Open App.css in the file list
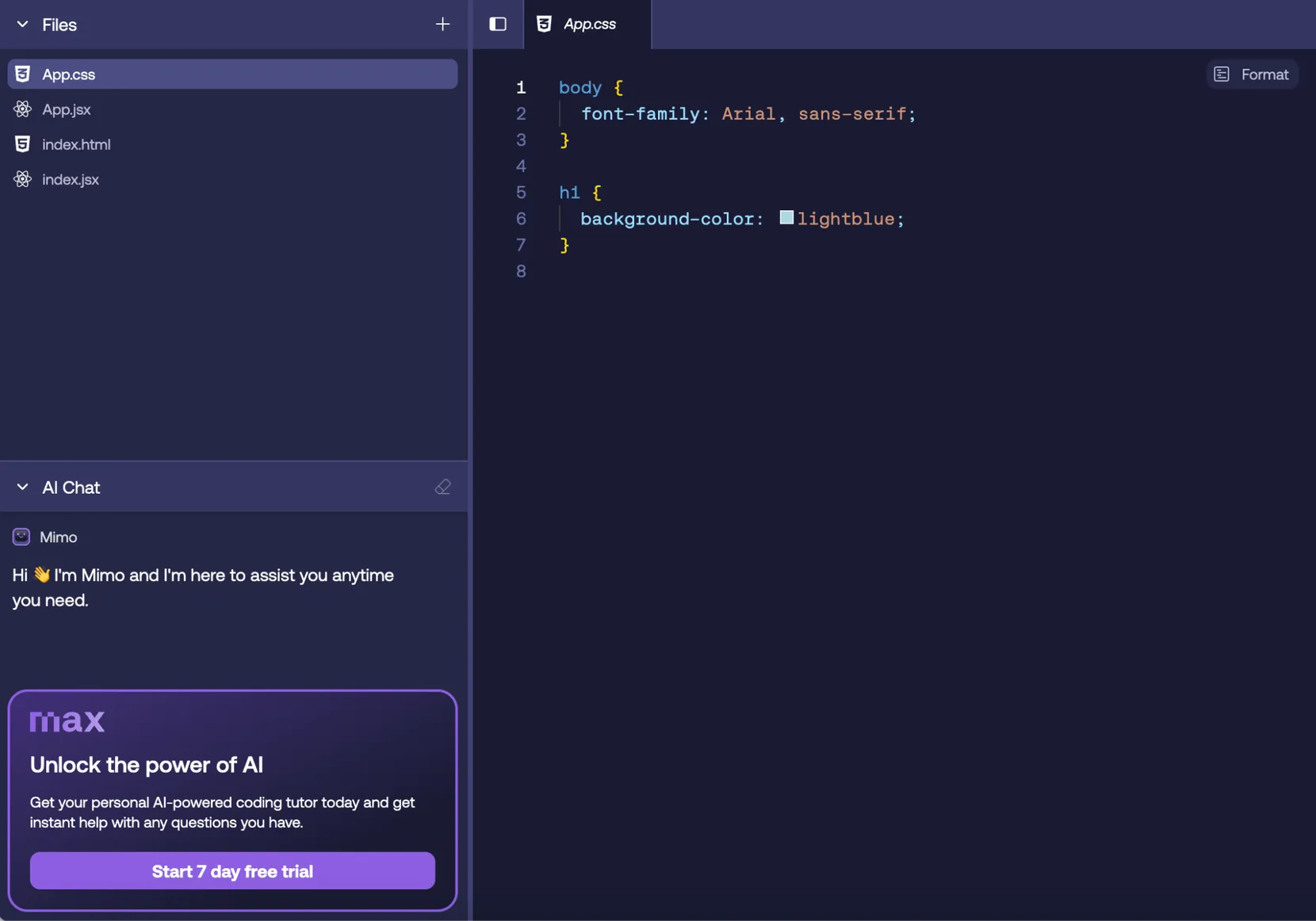Image resolution: width=1316 pixels, height=921 pixels. pyautogui.click(x=232, y=74)
